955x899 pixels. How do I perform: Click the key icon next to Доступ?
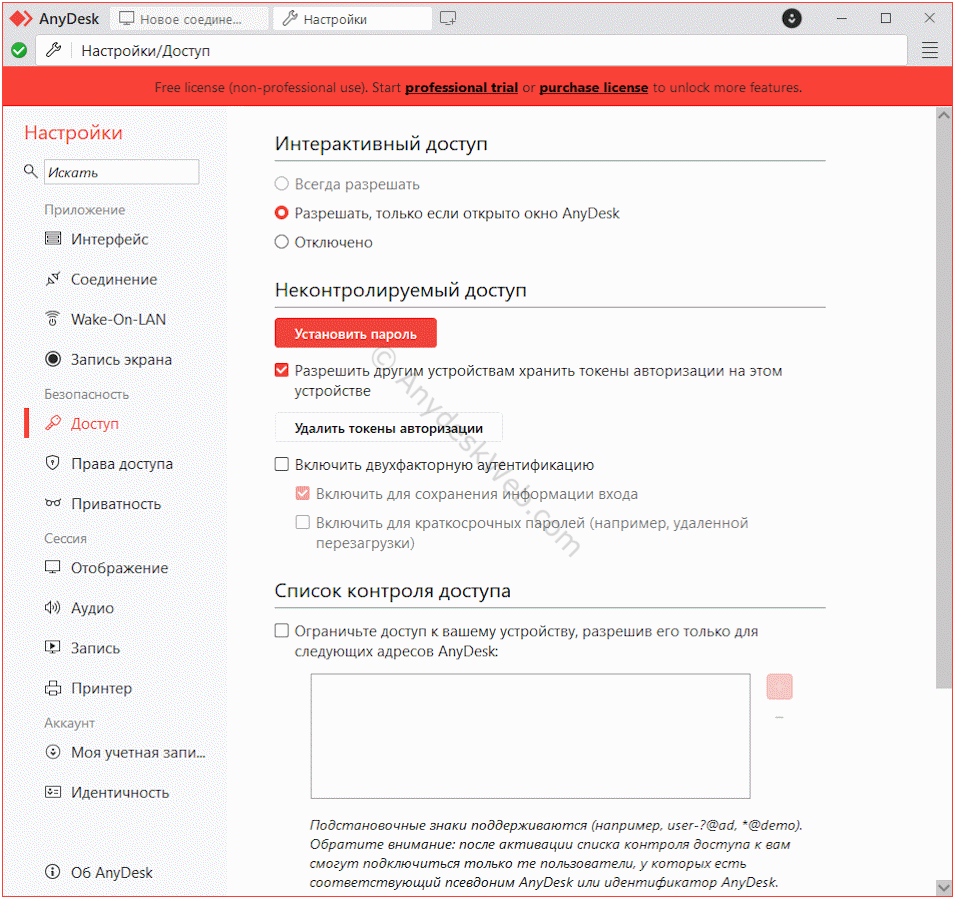click(x=53, y=423)
